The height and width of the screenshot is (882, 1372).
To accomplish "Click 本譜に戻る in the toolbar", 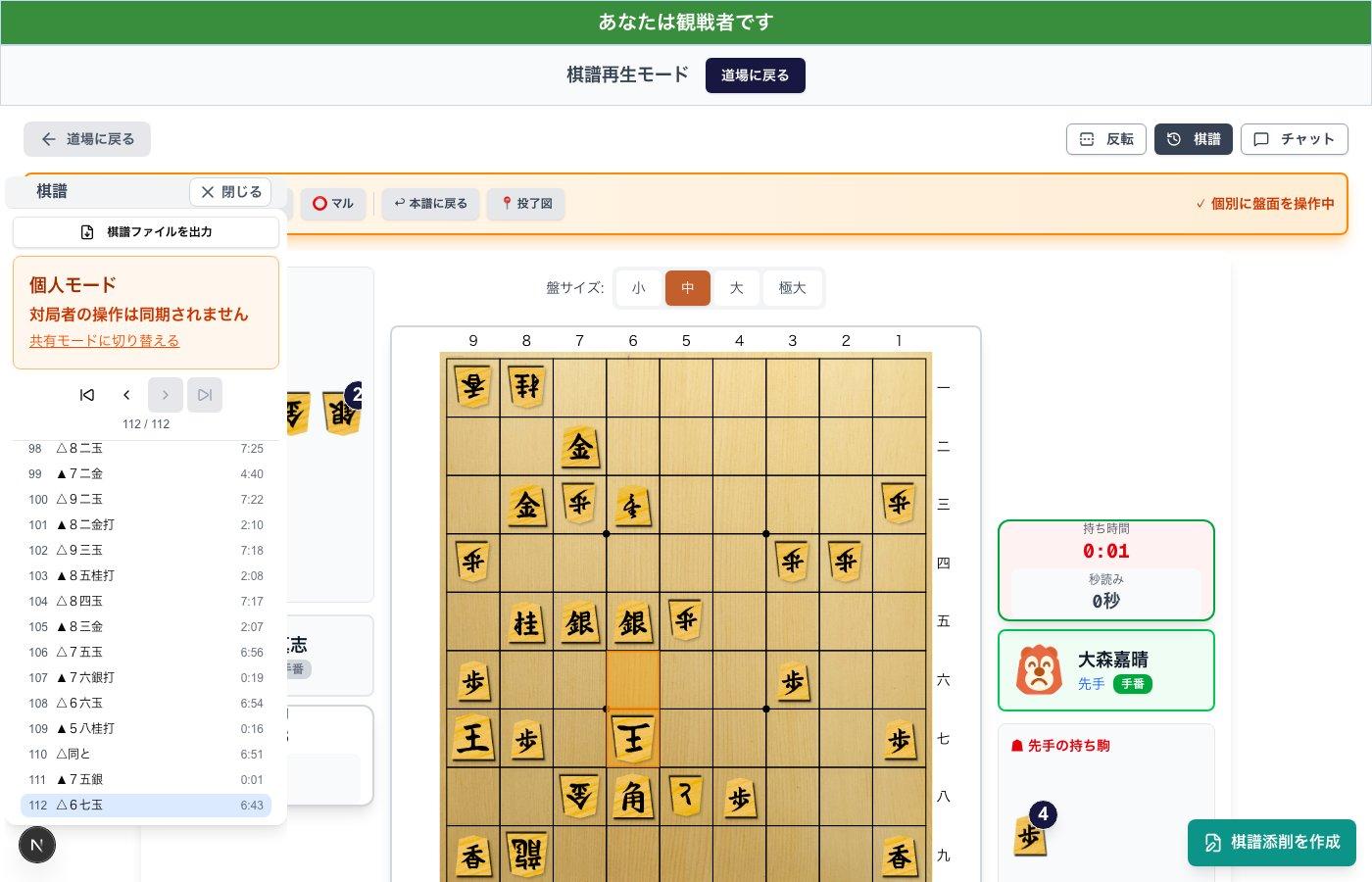I will tap(430, 204).
